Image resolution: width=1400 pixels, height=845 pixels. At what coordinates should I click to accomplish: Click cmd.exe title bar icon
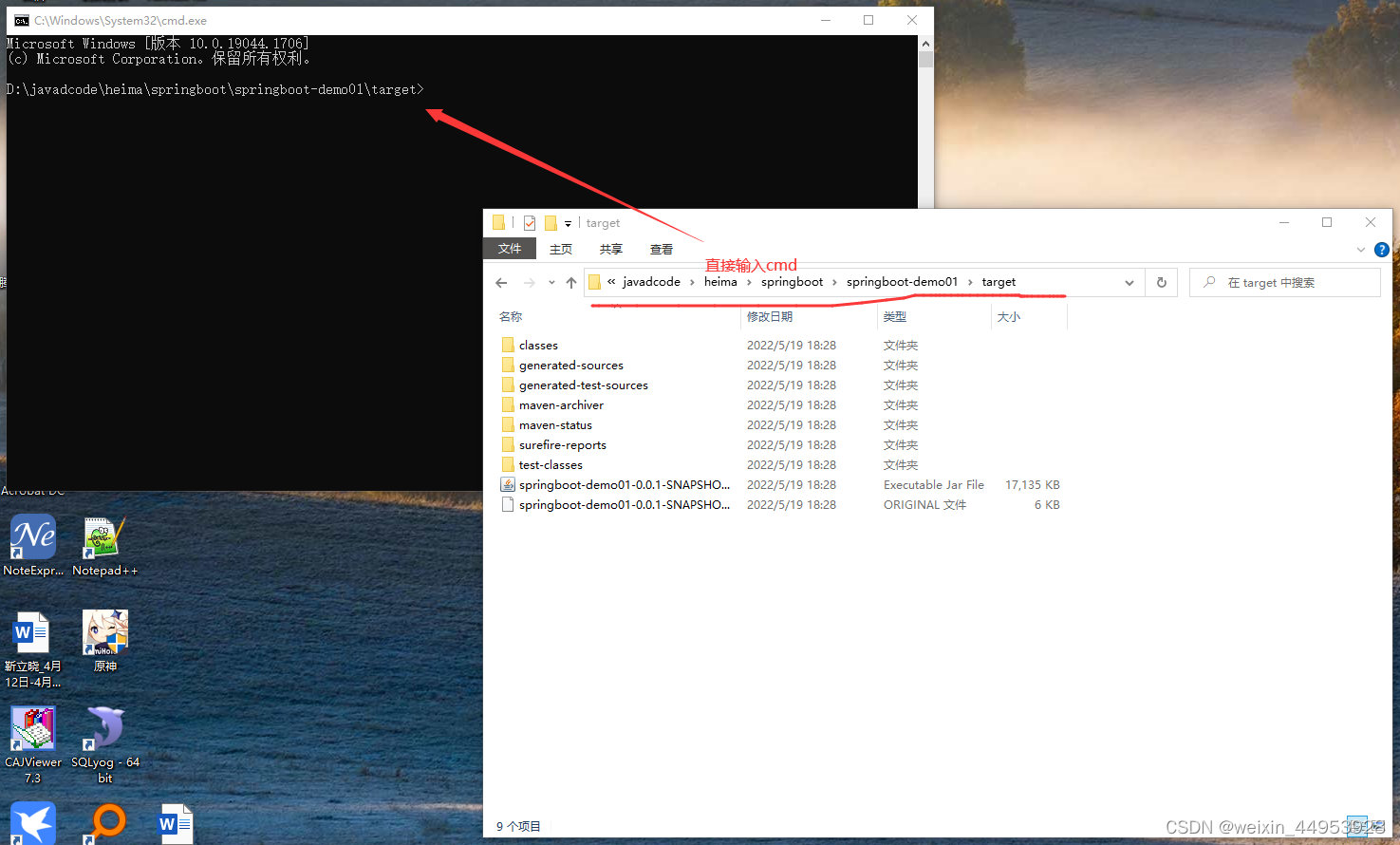pyautogui.click(x=21, y=20)
